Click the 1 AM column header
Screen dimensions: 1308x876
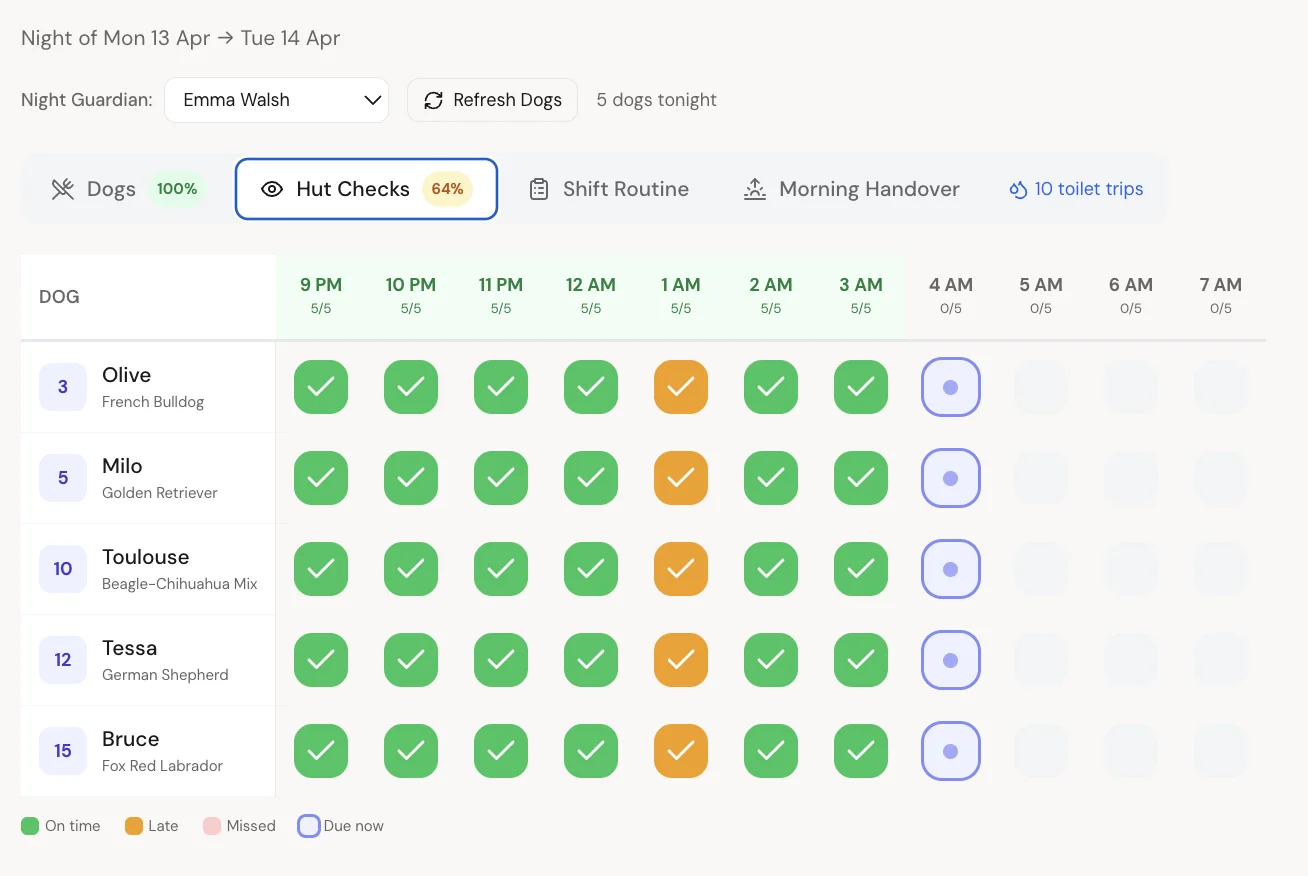[681, 296]
